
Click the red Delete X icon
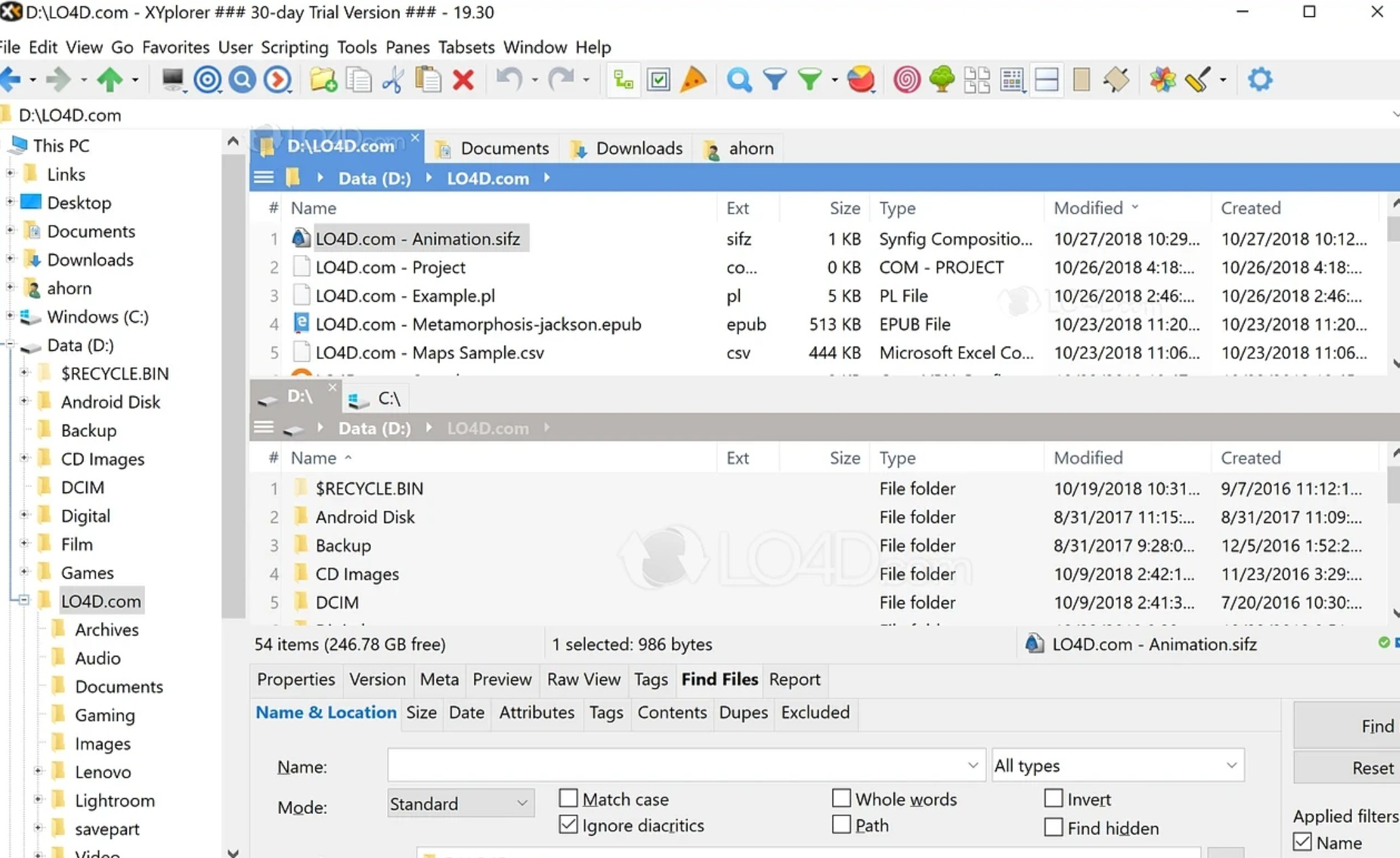[463, 79]
